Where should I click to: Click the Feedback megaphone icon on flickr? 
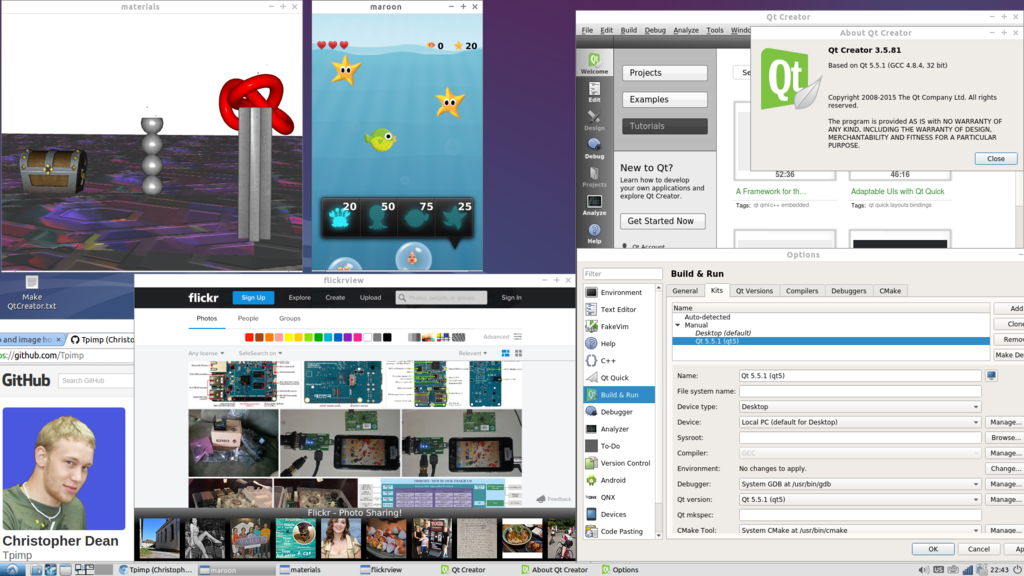click(x=541, y=499)
